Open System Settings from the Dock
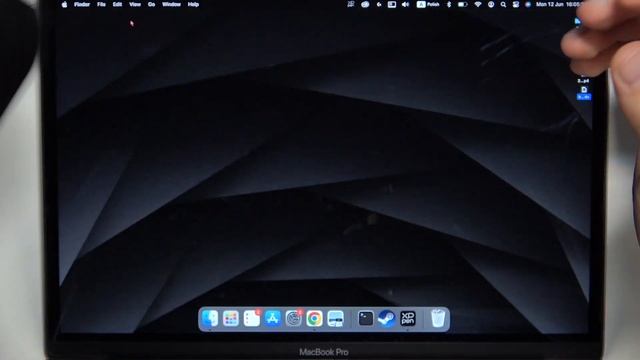The height and width of the screenshot is (360, 640). point(293,318)
